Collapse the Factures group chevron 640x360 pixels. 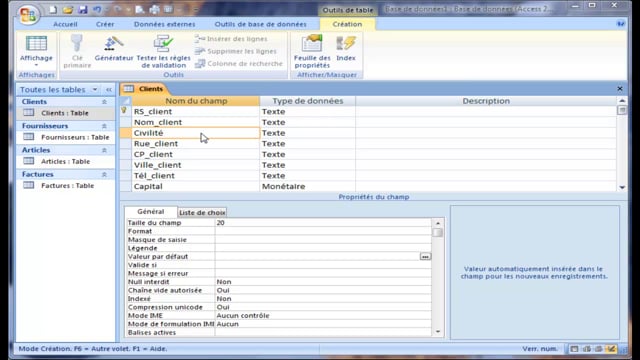[104, 174]
